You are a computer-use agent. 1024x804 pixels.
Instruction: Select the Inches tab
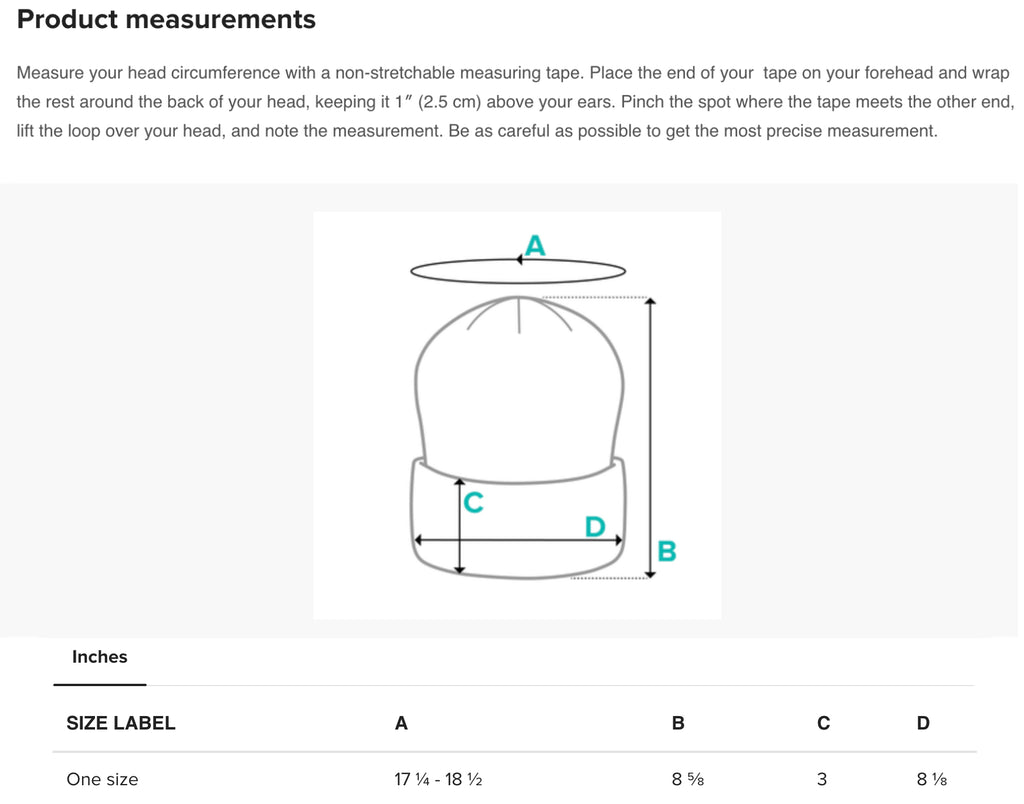coord(99,658)
